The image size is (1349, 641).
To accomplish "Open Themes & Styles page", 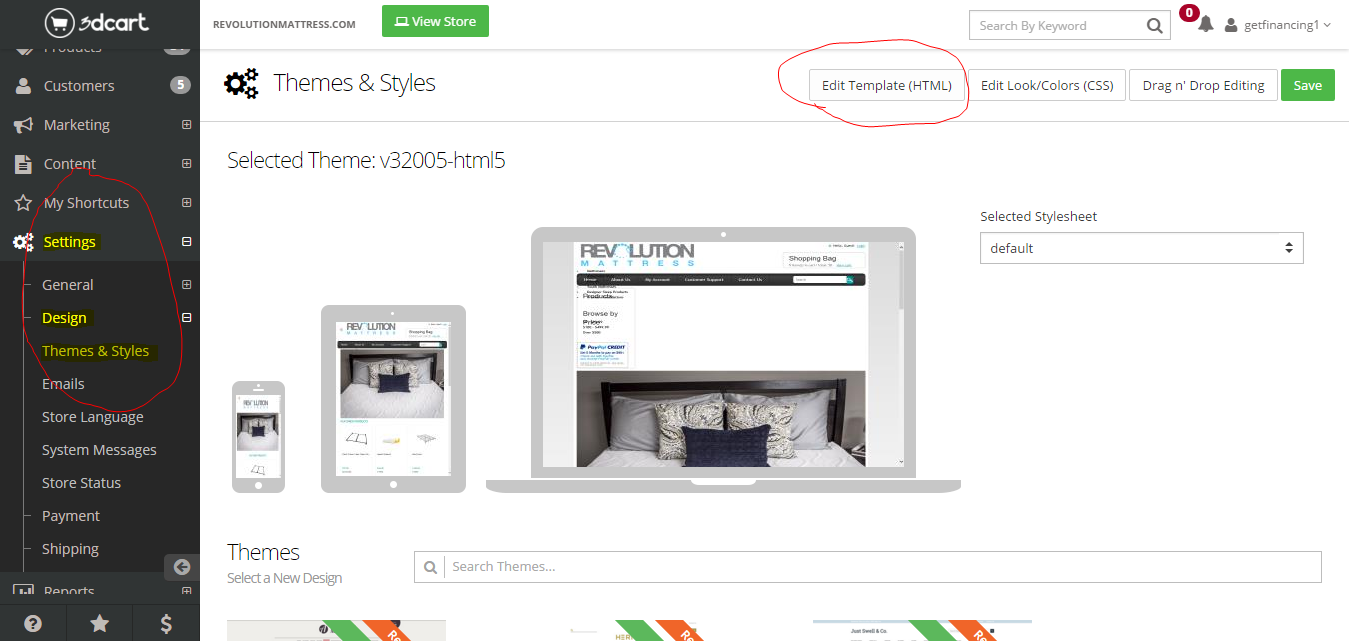I will point(95,351).
